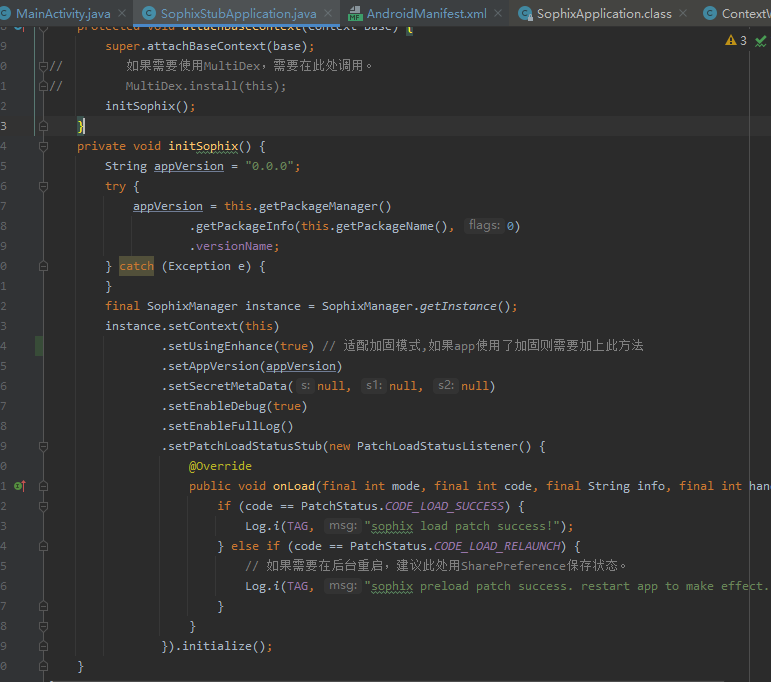Click 'PatchLoadStatusListener' class name
This screenshot has height=682, width=771.
click(437, 446)
